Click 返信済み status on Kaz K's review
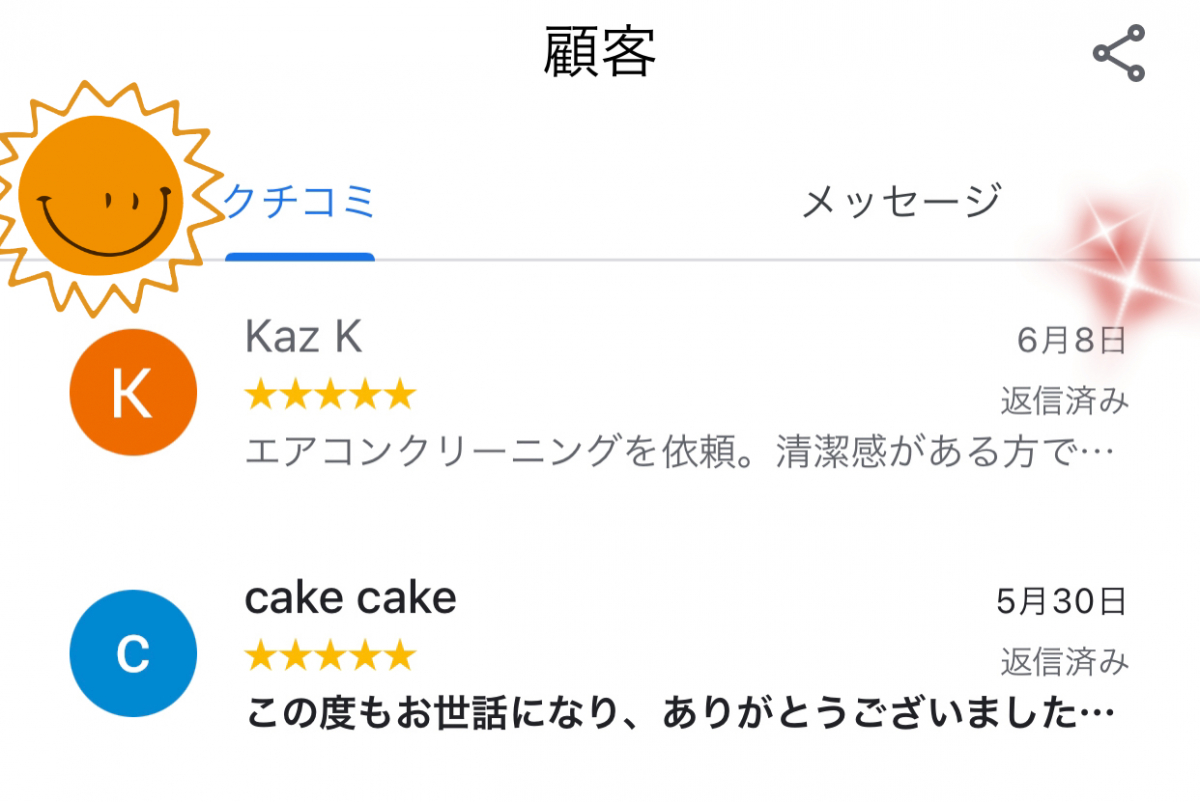 click(x=1064, y=401)
